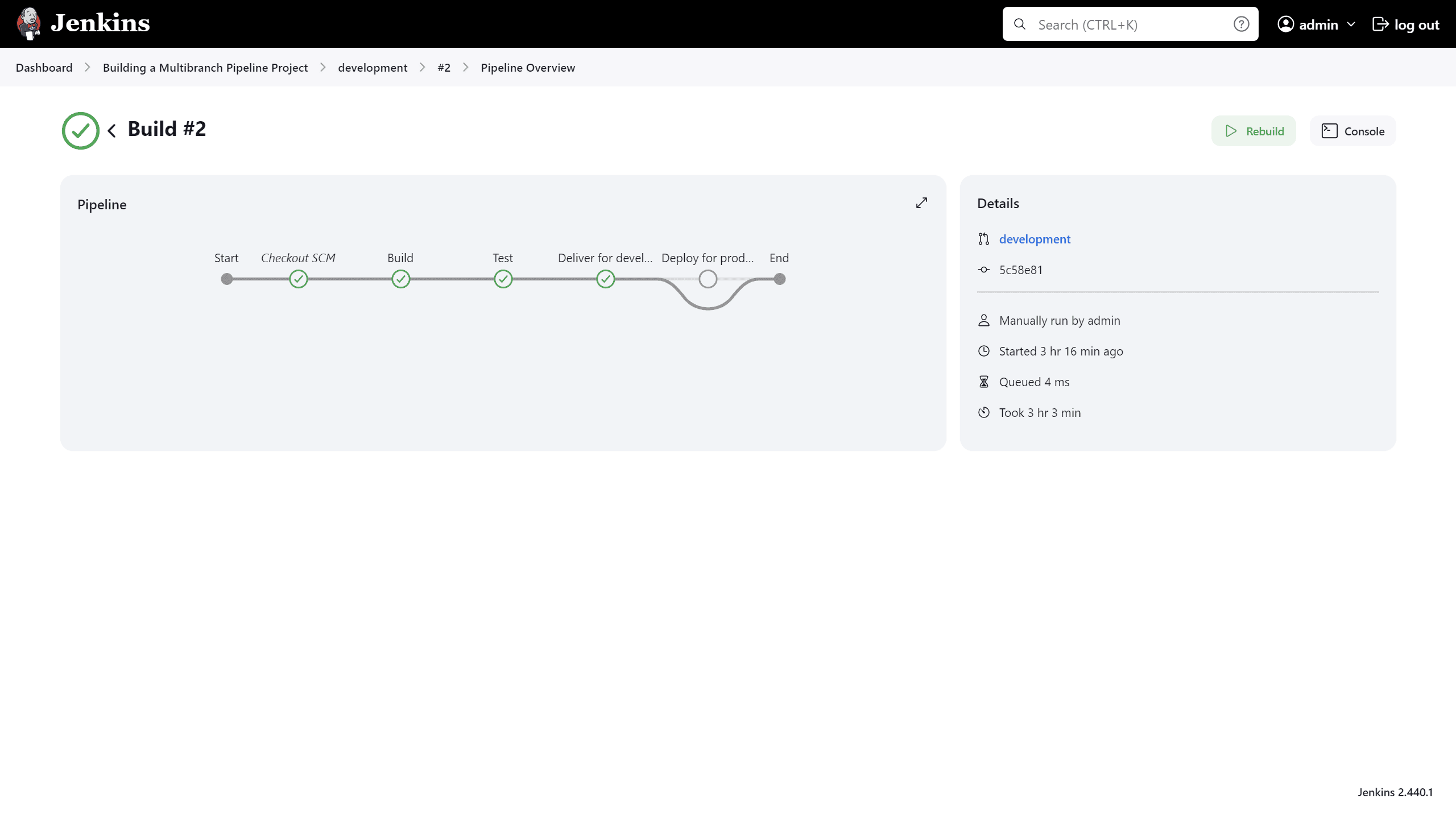This screenshot has height=819, width=1456.
Task: Click the clock icon next to Started
Action: click(x=984, y=351)
